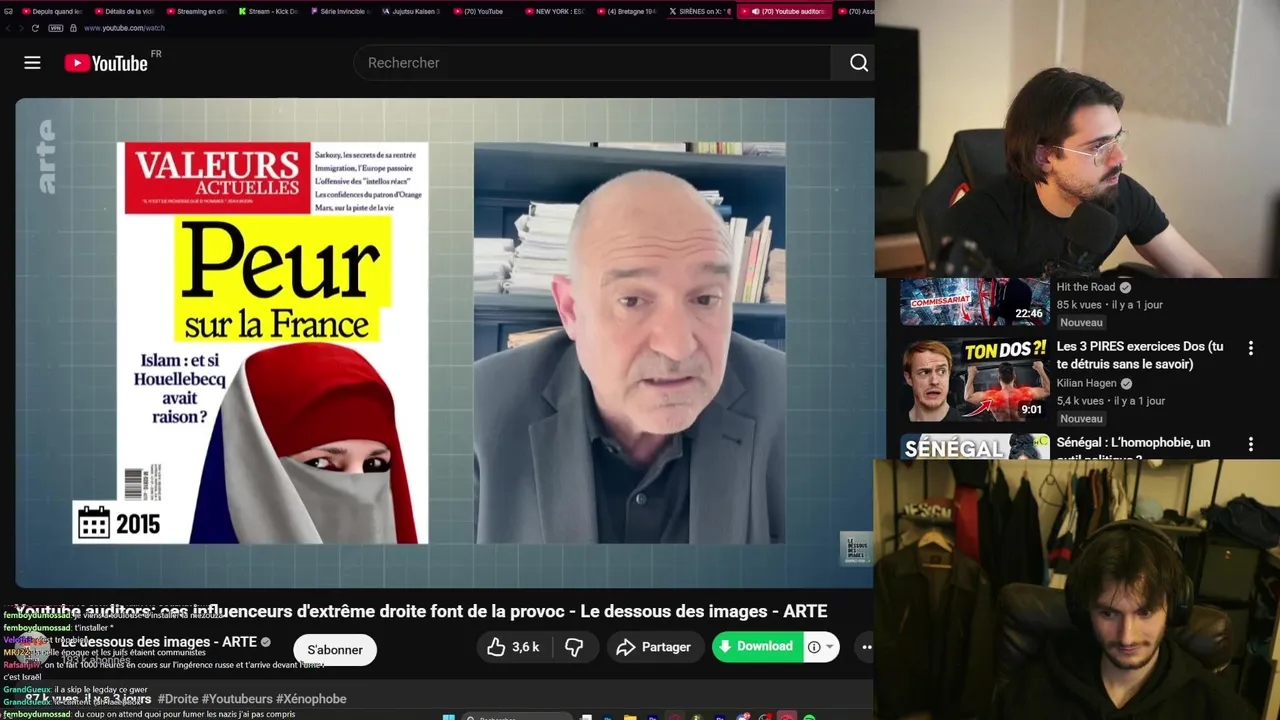Open the 'TON DOS?!' 9:01 video thumbnail

975,380
